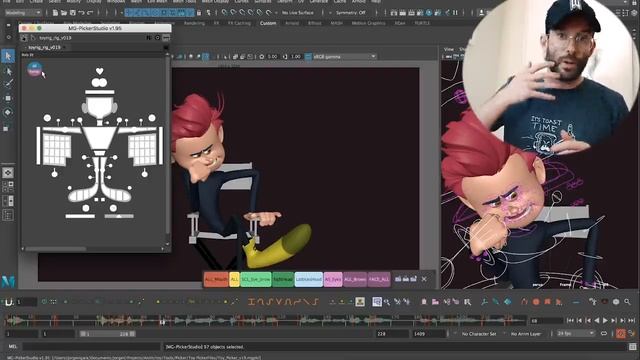Click the yellow ALL selection button
This screenshot has height=360, width=640.
coord(234,280)
